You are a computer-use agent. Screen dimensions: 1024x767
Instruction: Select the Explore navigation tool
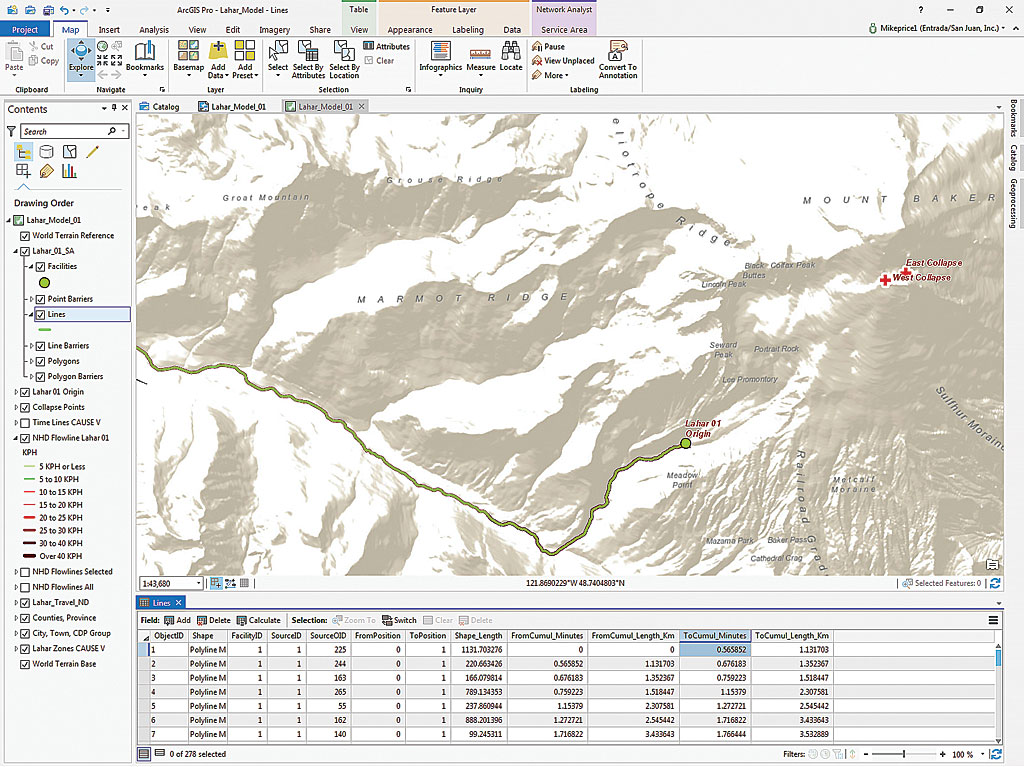click(81, 59)
